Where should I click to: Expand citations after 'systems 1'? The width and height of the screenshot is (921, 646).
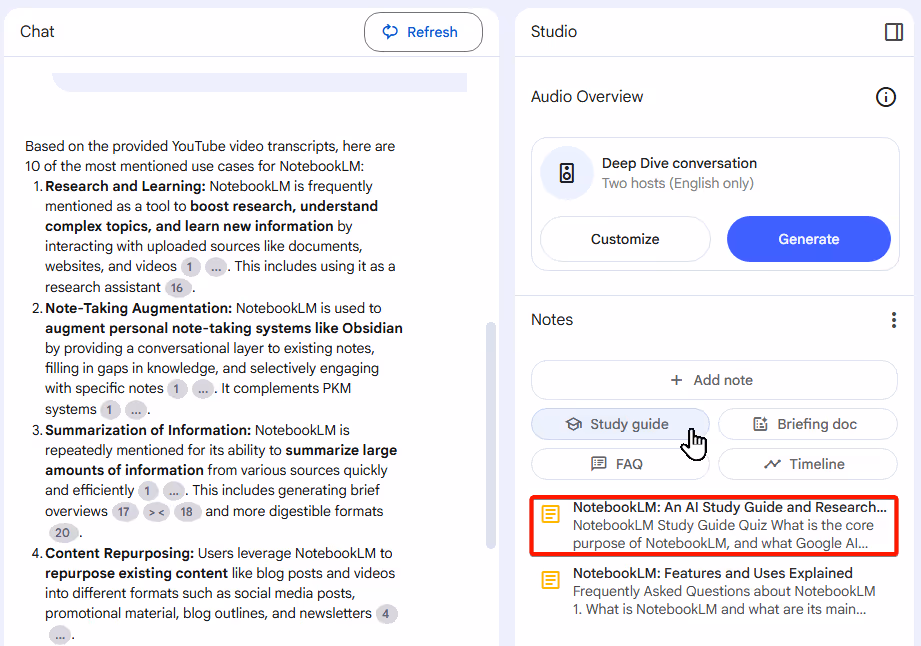[136, 410]
